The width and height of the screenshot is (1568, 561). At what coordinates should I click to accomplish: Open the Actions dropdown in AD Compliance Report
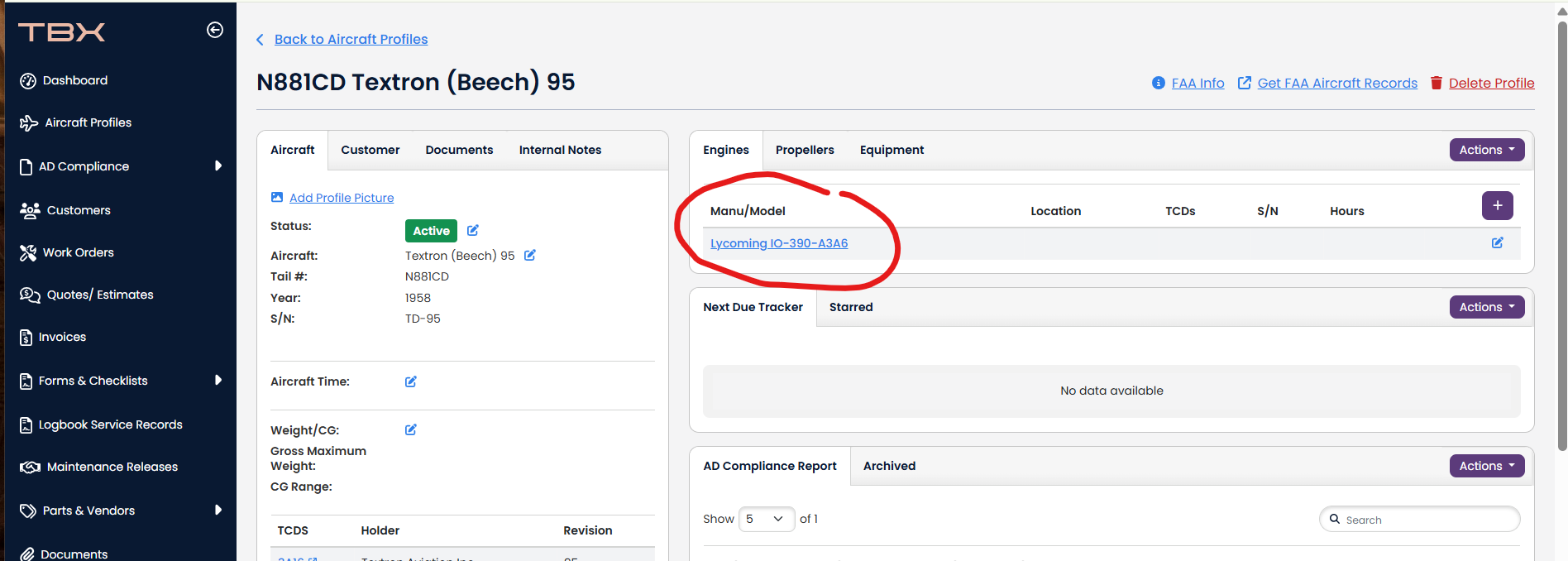[1487, 466]
